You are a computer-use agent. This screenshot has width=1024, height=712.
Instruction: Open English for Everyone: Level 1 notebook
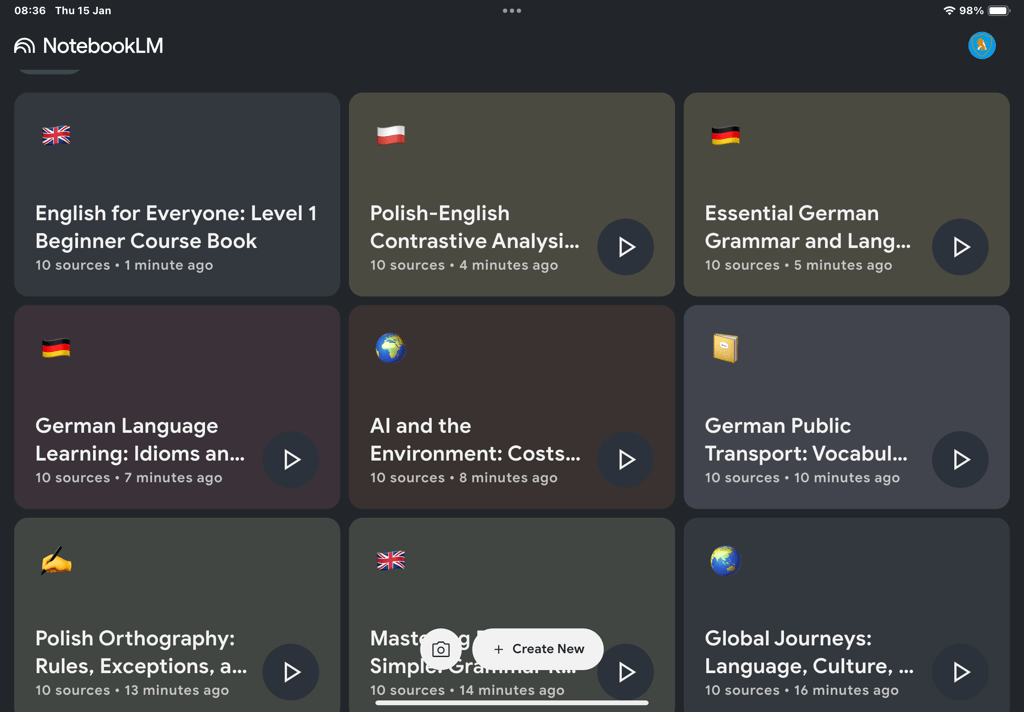(x=176, y=227)
